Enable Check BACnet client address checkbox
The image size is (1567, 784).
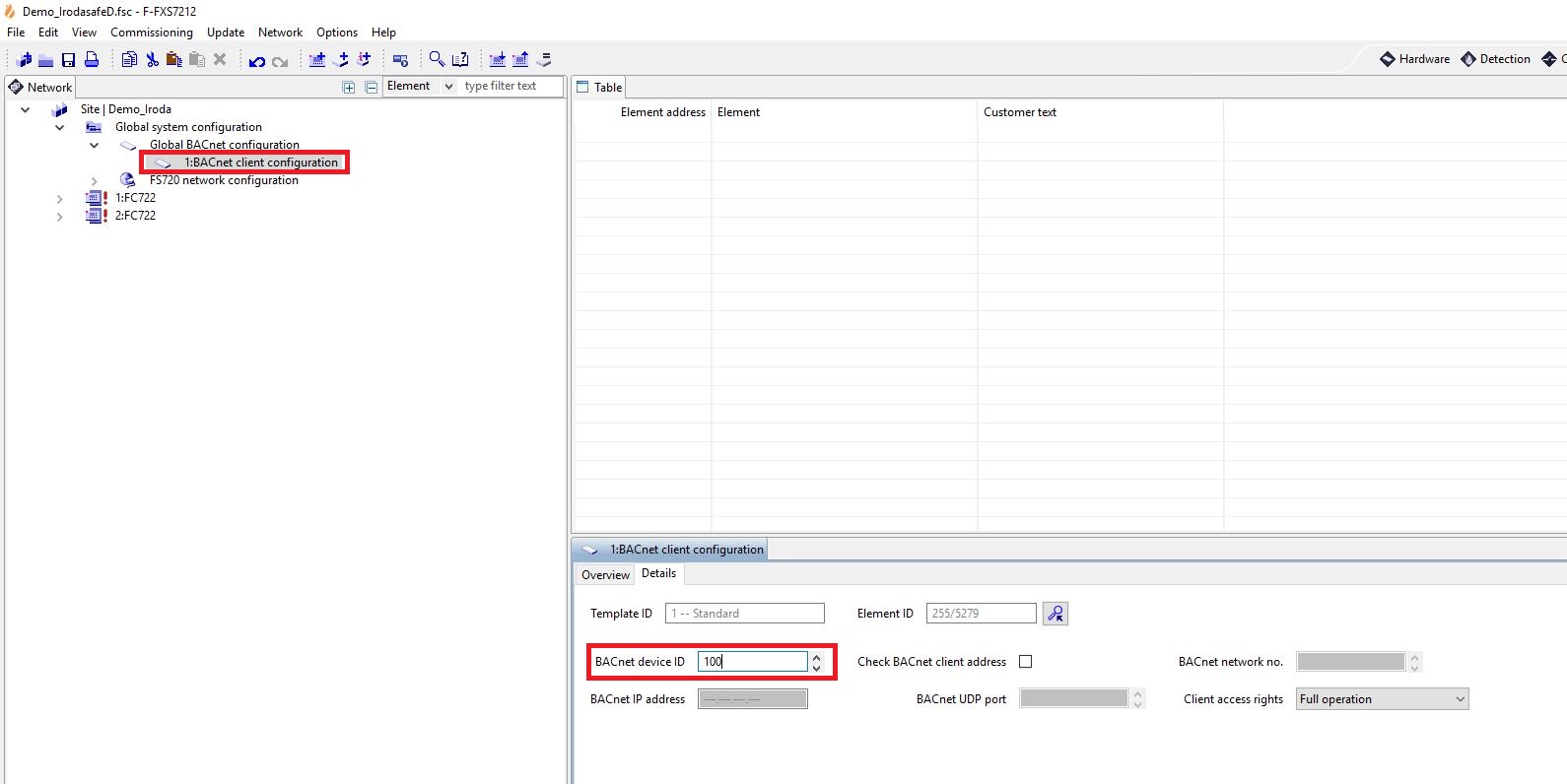[1025, 662]
